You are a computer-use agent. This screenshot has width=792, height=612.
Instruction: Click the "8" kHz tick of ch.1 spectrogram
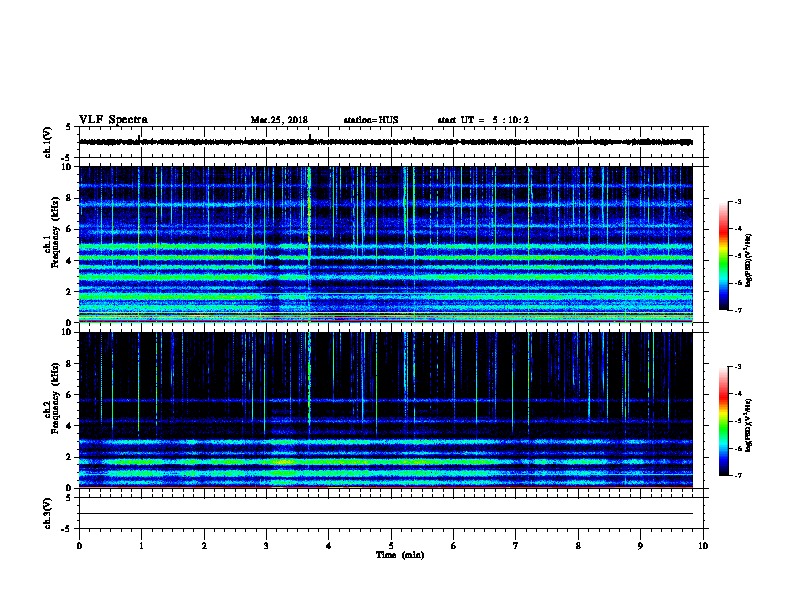tap(69, 198)
